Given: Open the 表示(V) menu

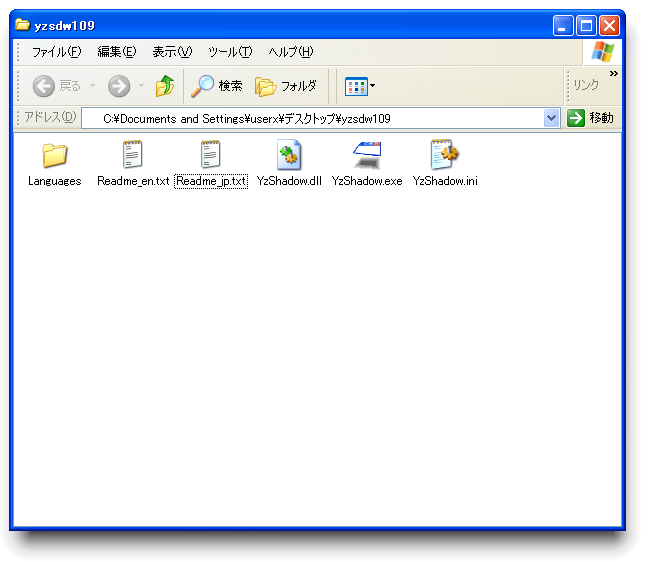Looking at the screenshot, I should (x=172, y=52).
